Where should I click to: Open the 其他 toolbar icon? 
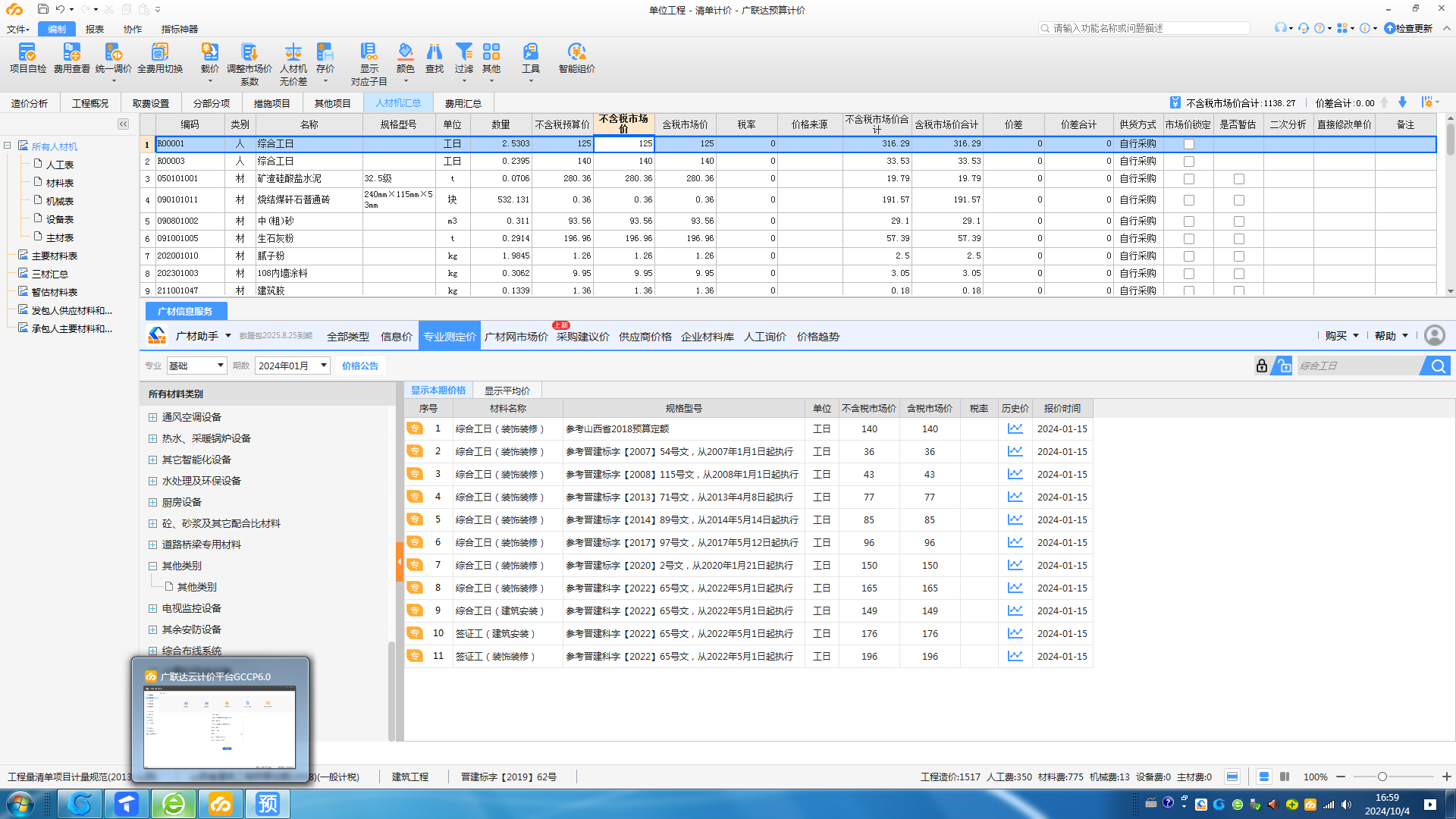coord(491,58)
